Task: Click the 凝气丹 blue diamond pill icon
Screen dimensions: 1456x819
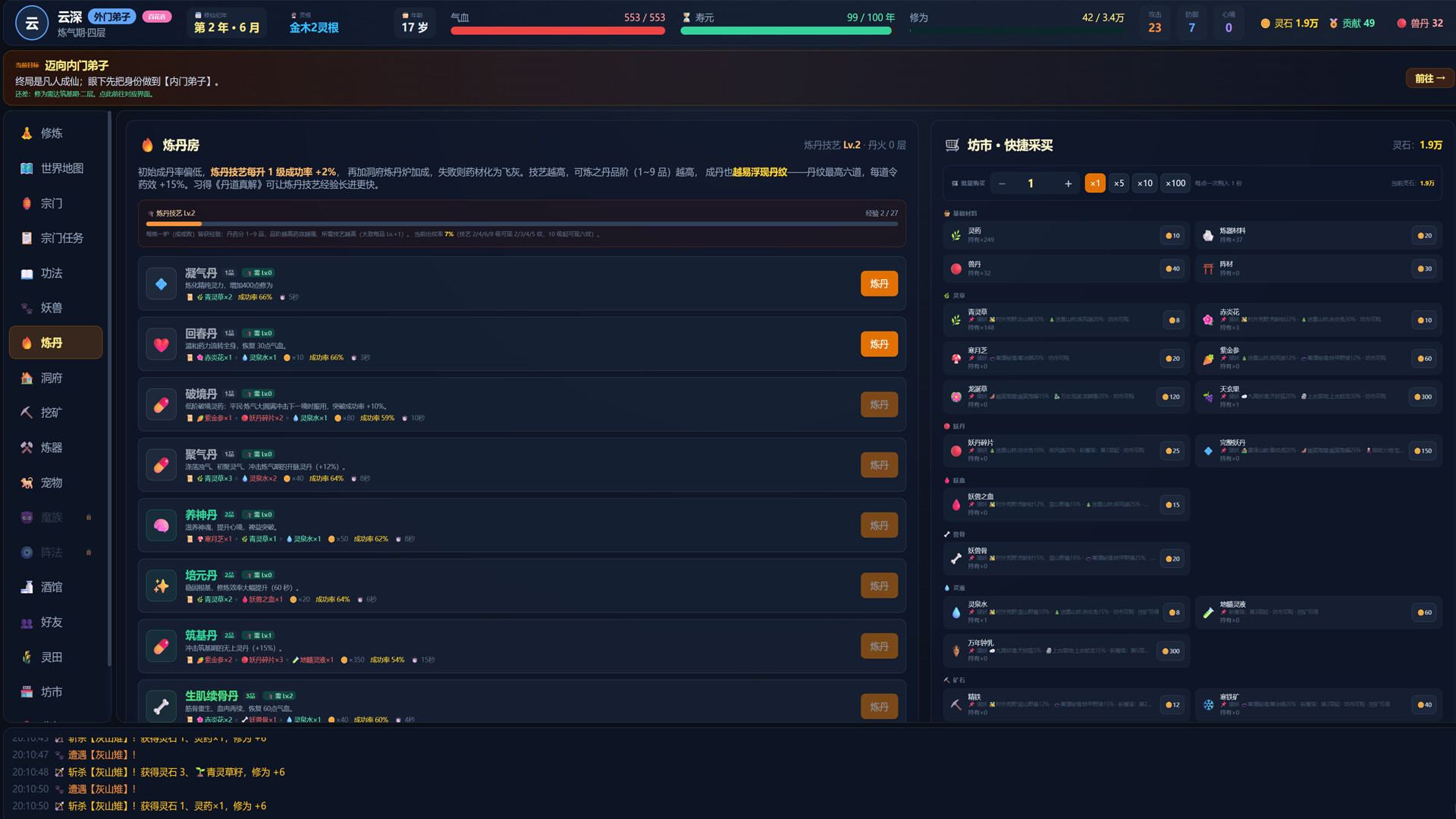Action: [x=161, y=284]
